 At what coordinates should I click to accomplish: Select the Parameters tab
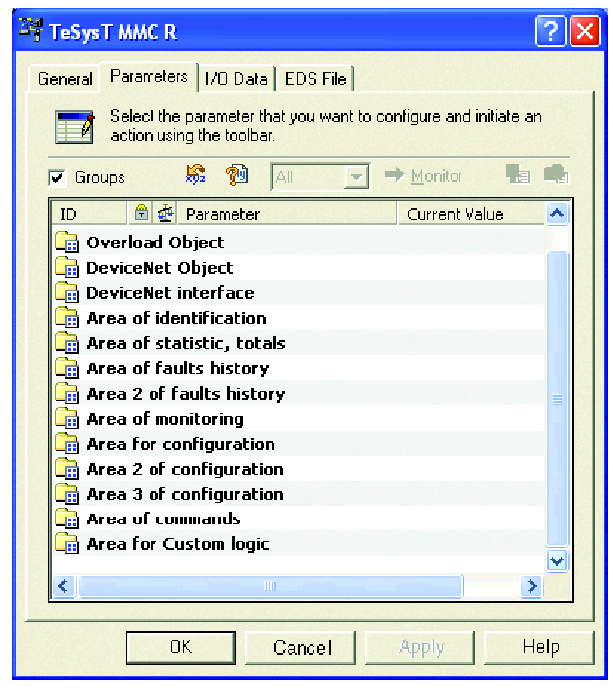(x=149, y=76)
